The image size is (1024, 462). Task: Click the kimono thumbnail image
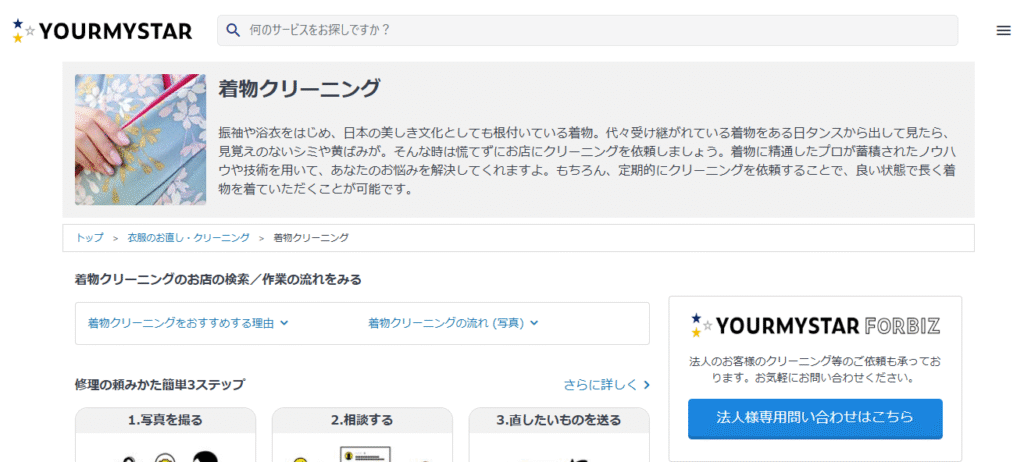[140, 139]
